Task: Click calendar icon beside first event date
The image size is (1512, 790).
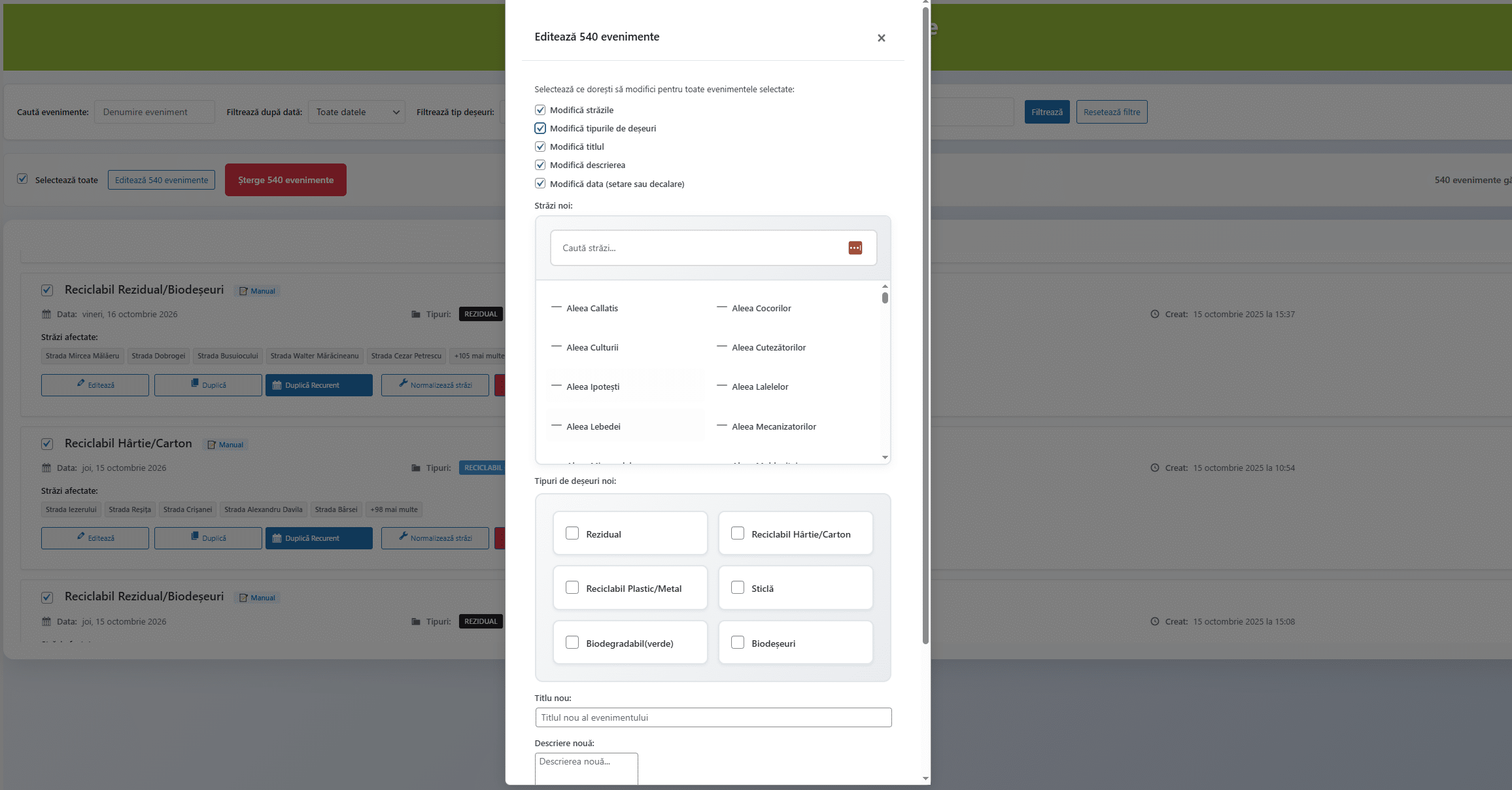Action: coord(46,314)
